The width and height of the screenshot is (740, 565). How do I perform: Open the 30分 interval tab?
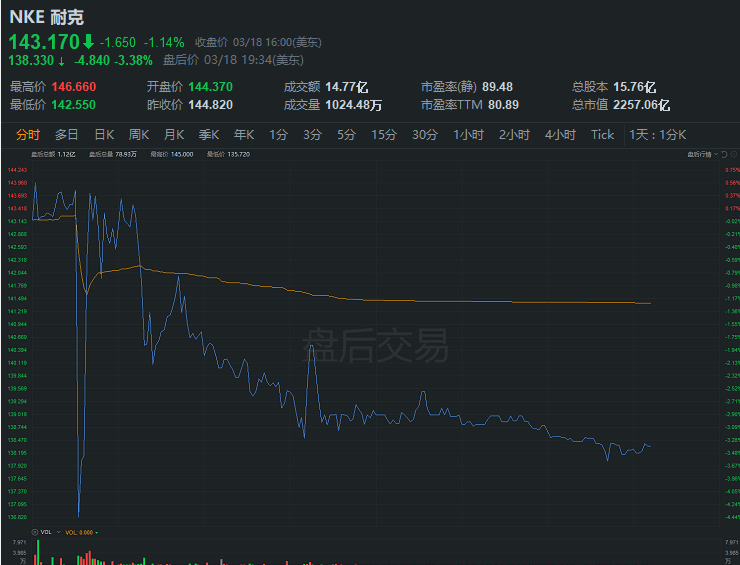pos(425,135)
